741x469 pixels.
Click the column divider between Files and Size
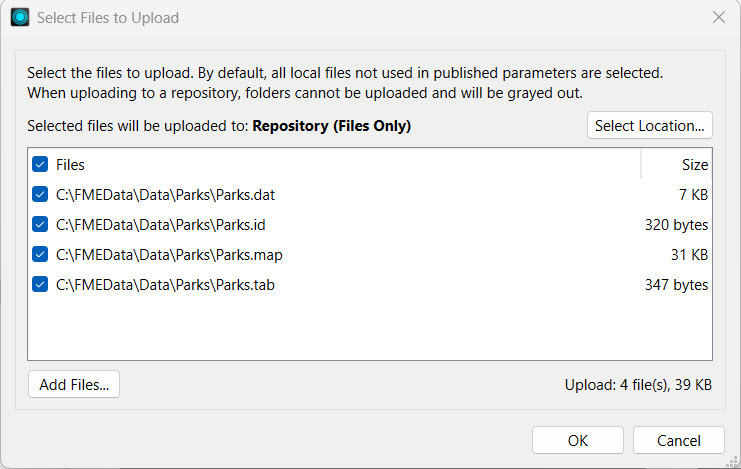pyautogui.click(x=641, y=165)
